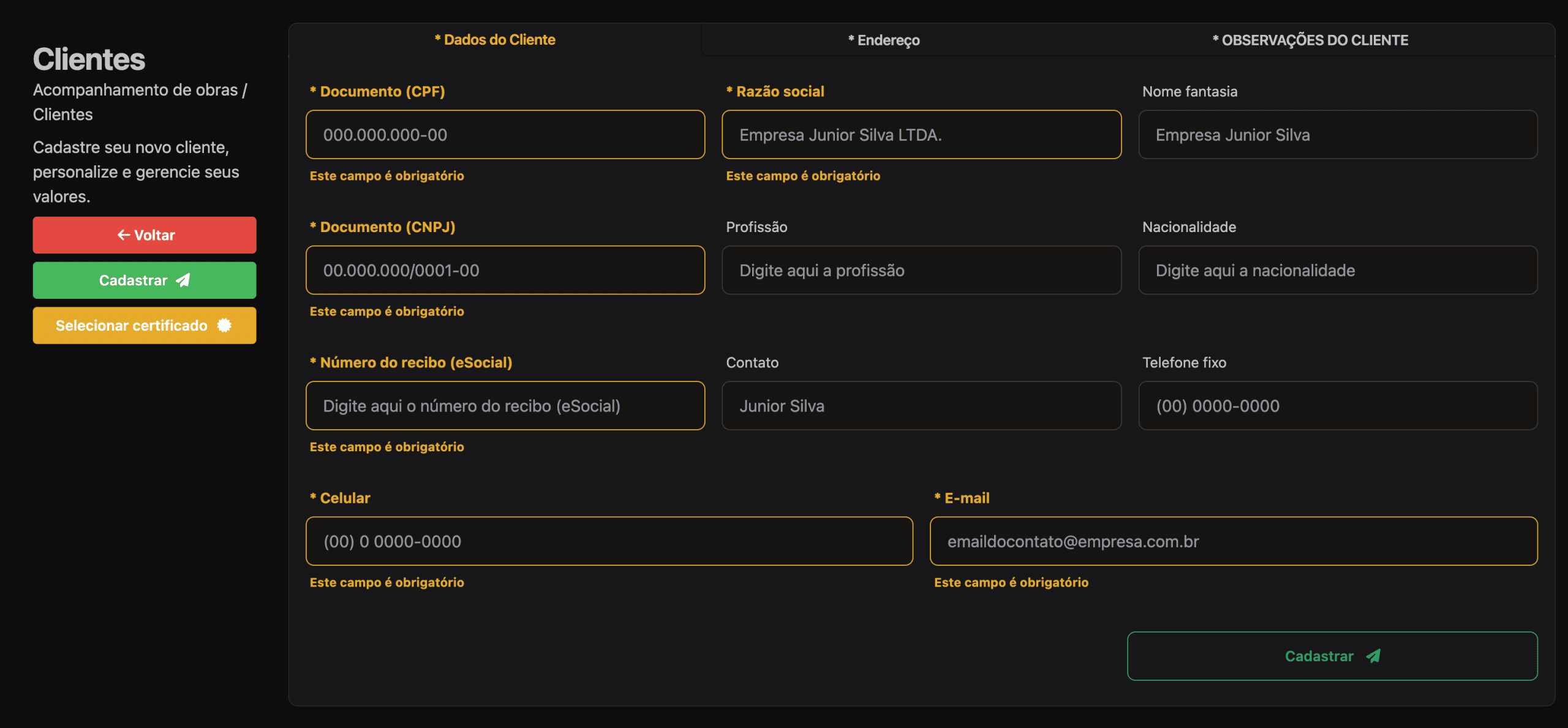The width and height of the screenshot is (1568, 728).
Task: Click the back arrow icon on Voltar
Action: click(124, 235)
